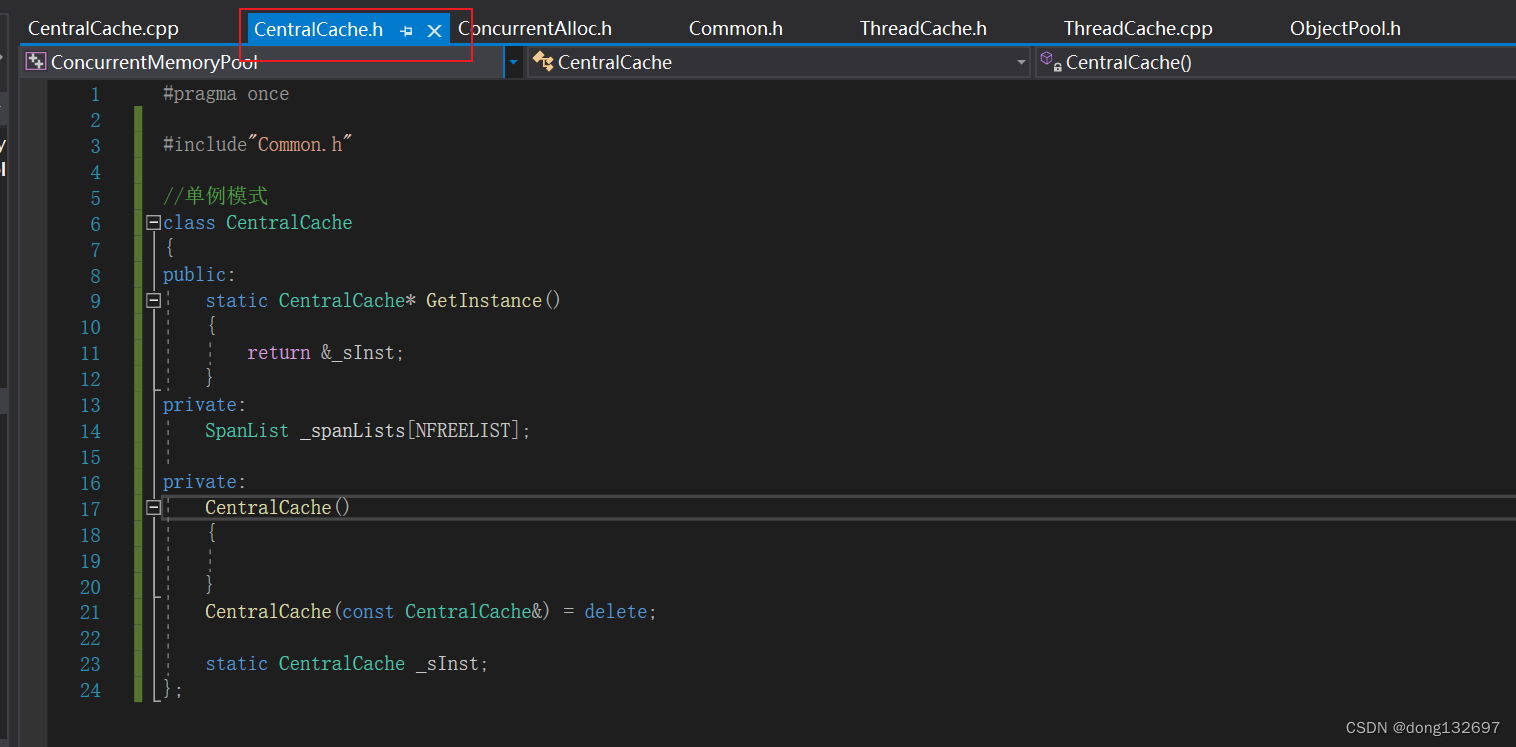Click the CentralCache name in class declaration
The image size is (1516, 747).
pyautogui.click(x=289, y=223)
